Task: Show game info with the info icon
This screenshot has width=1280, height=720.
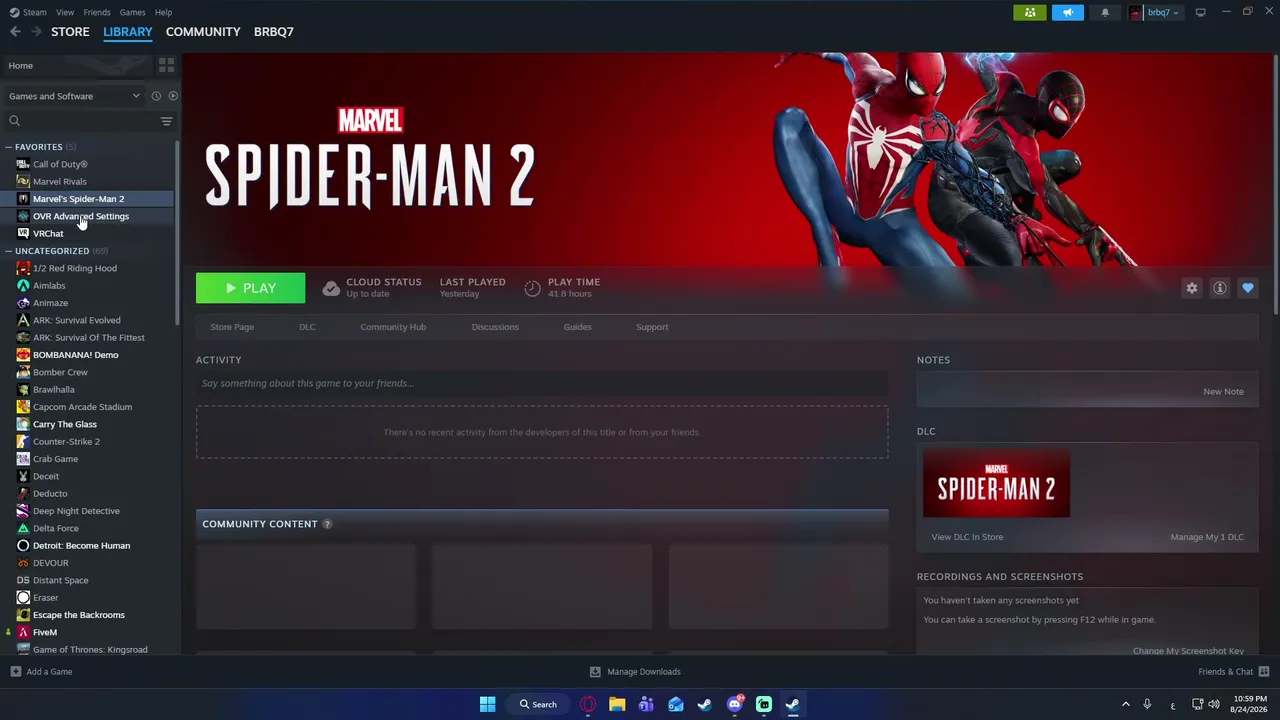Action: 1220,288
